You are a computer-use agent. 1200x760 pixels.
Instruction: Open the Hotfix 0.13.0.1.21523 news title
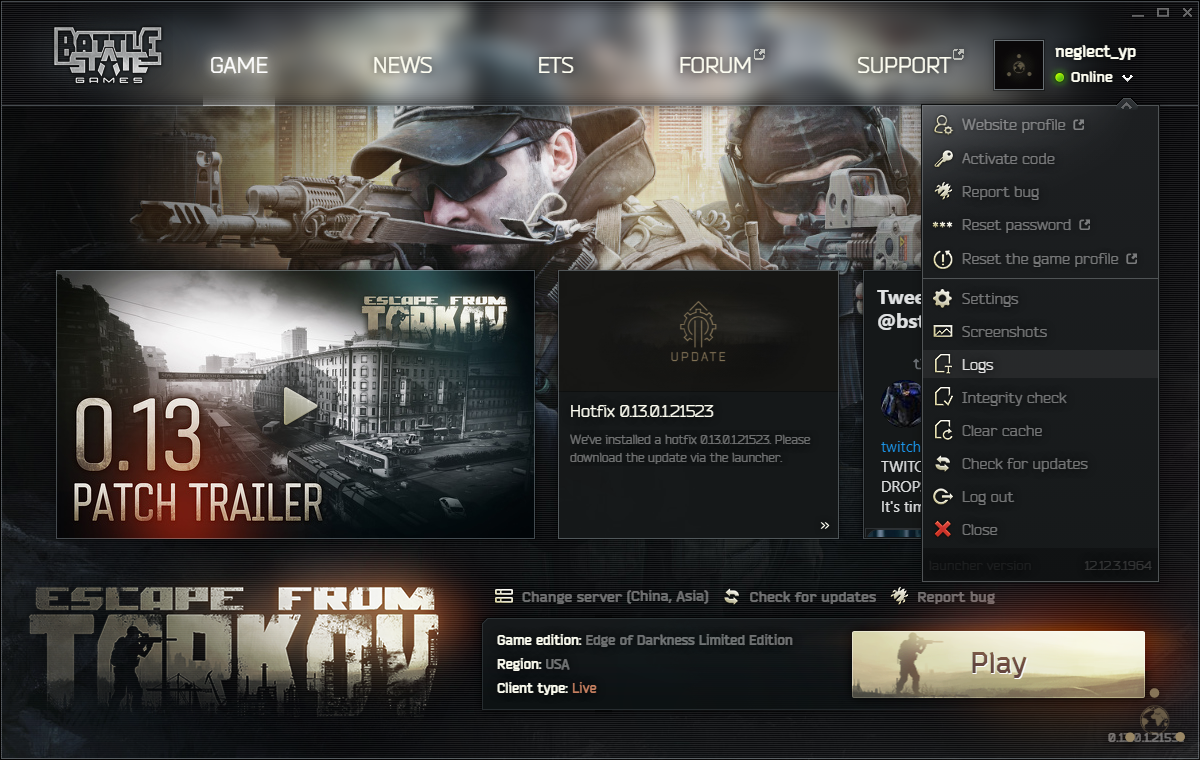pos(641,411)
